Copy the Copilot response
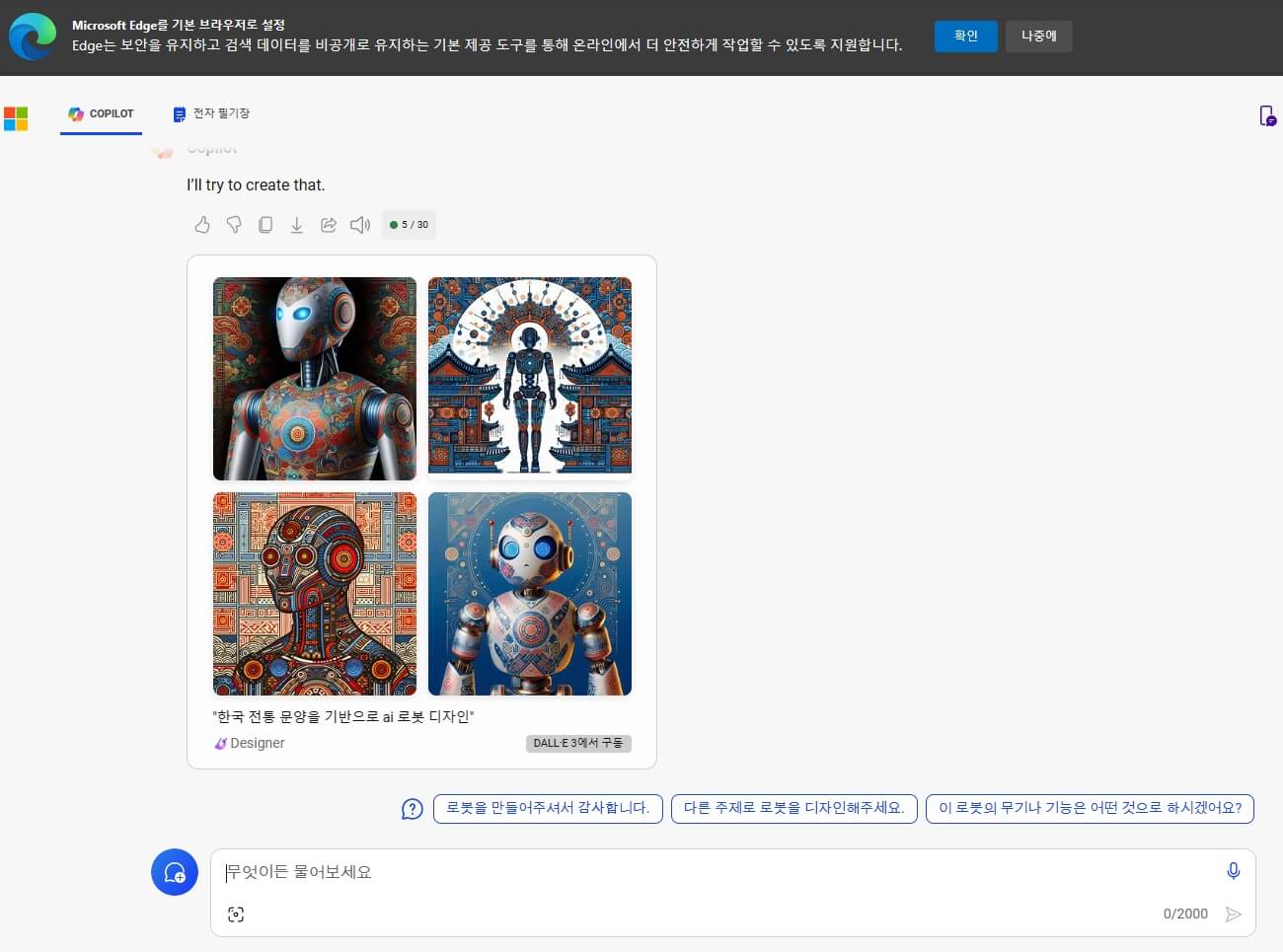Image resolution: width=1283 pixels, height=952 pixels. point(265,224)
